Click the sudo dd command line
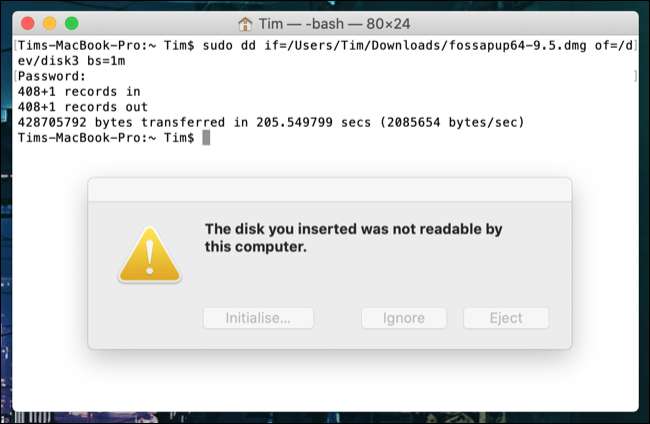The image size is (650, 424). 320,46
